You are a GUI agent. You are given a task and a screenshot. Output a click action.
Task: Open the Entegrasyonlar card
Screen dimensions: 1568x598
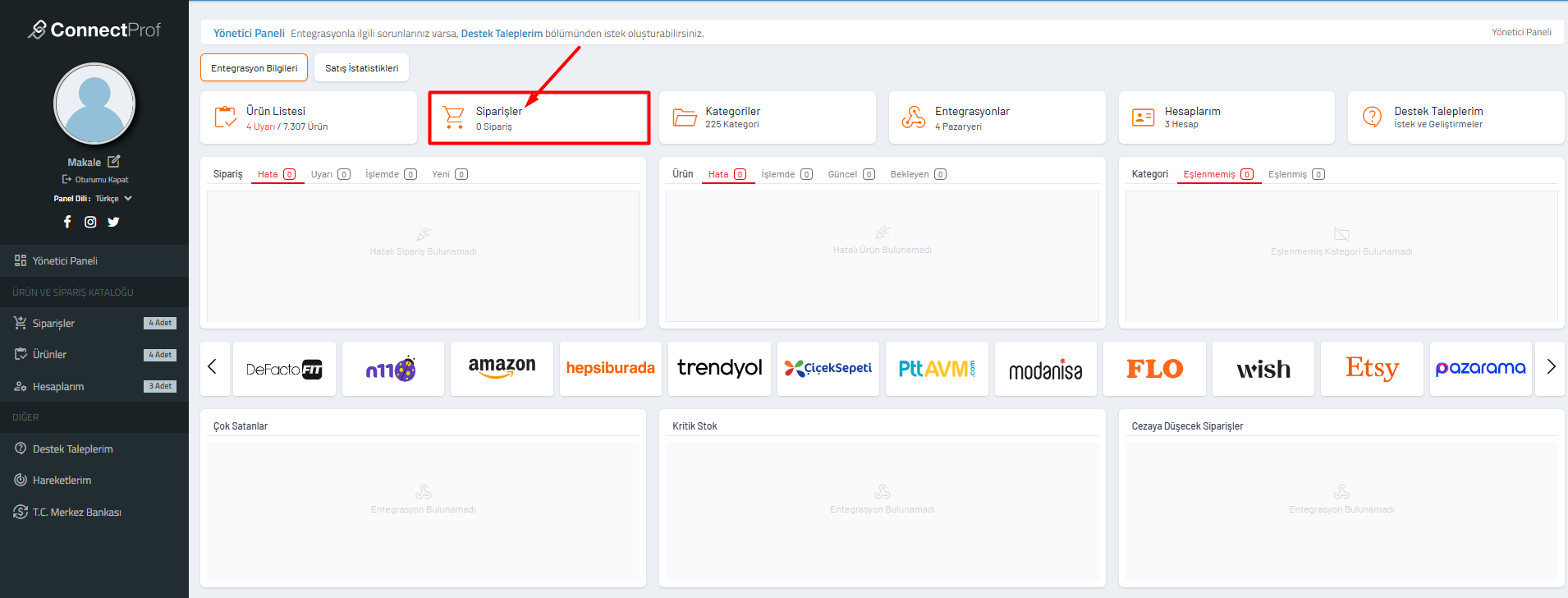point(997,117)
